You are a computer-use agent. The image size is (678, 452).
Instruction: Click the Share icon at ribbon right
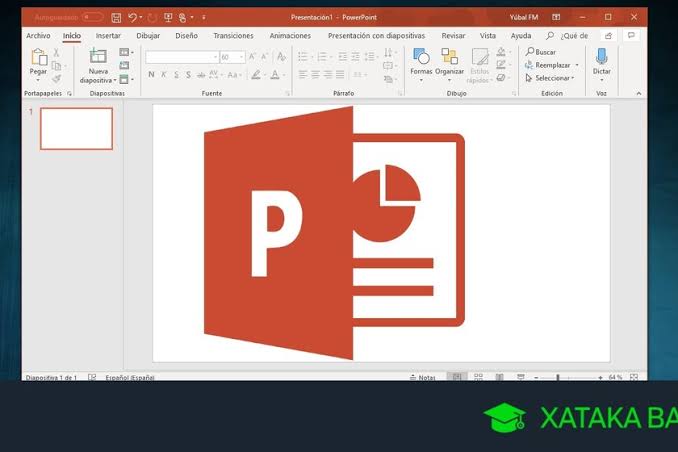pos(608,35)
